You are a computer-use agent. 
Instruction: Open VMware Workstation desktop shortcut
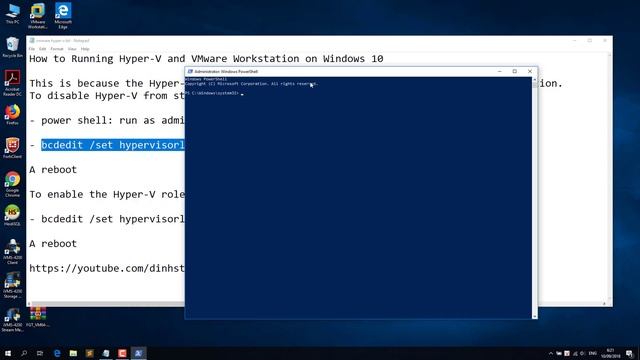pyautogui.click(x=38, y=16)
